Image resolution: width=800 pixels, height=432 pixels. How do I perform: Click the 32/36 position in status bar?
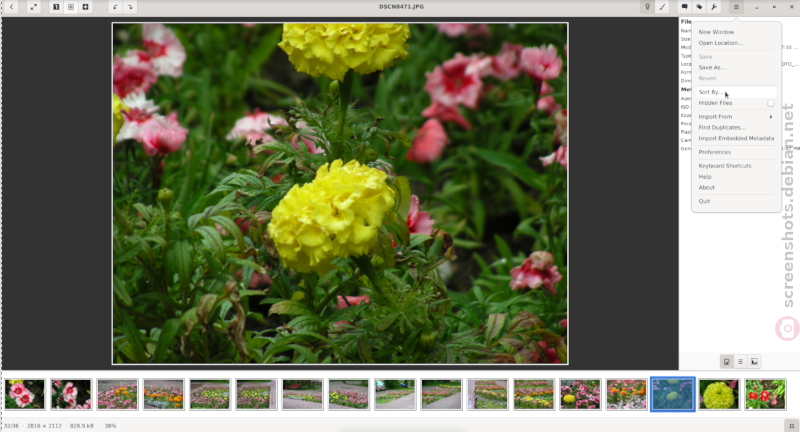pos(11,425)
